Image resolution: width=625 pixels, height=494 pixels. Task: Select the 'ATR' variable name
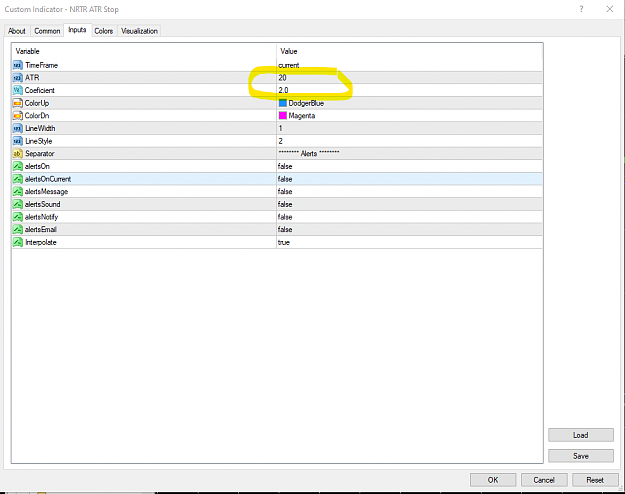coord(32,78)
